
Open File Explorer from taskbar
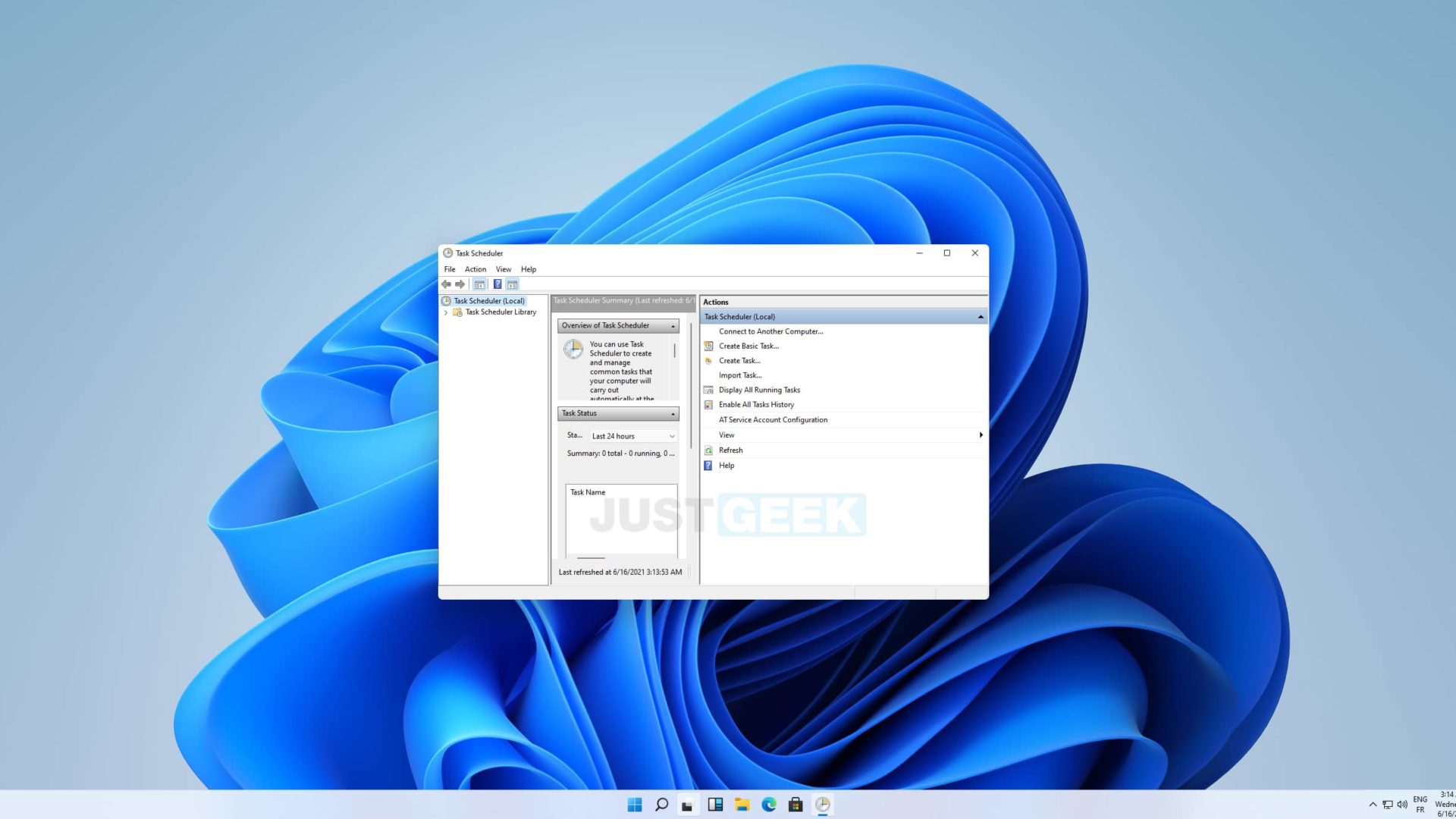[742, 805]
